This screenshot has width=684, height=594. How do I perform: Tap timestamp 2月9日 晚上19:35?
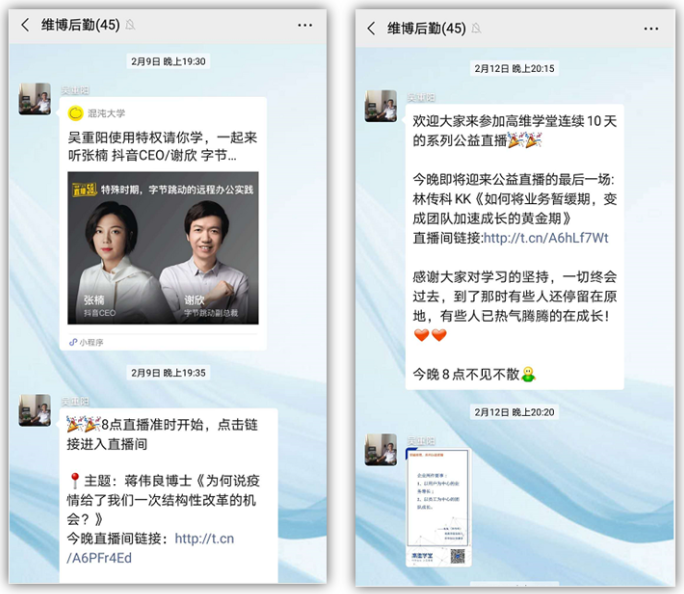168,373
